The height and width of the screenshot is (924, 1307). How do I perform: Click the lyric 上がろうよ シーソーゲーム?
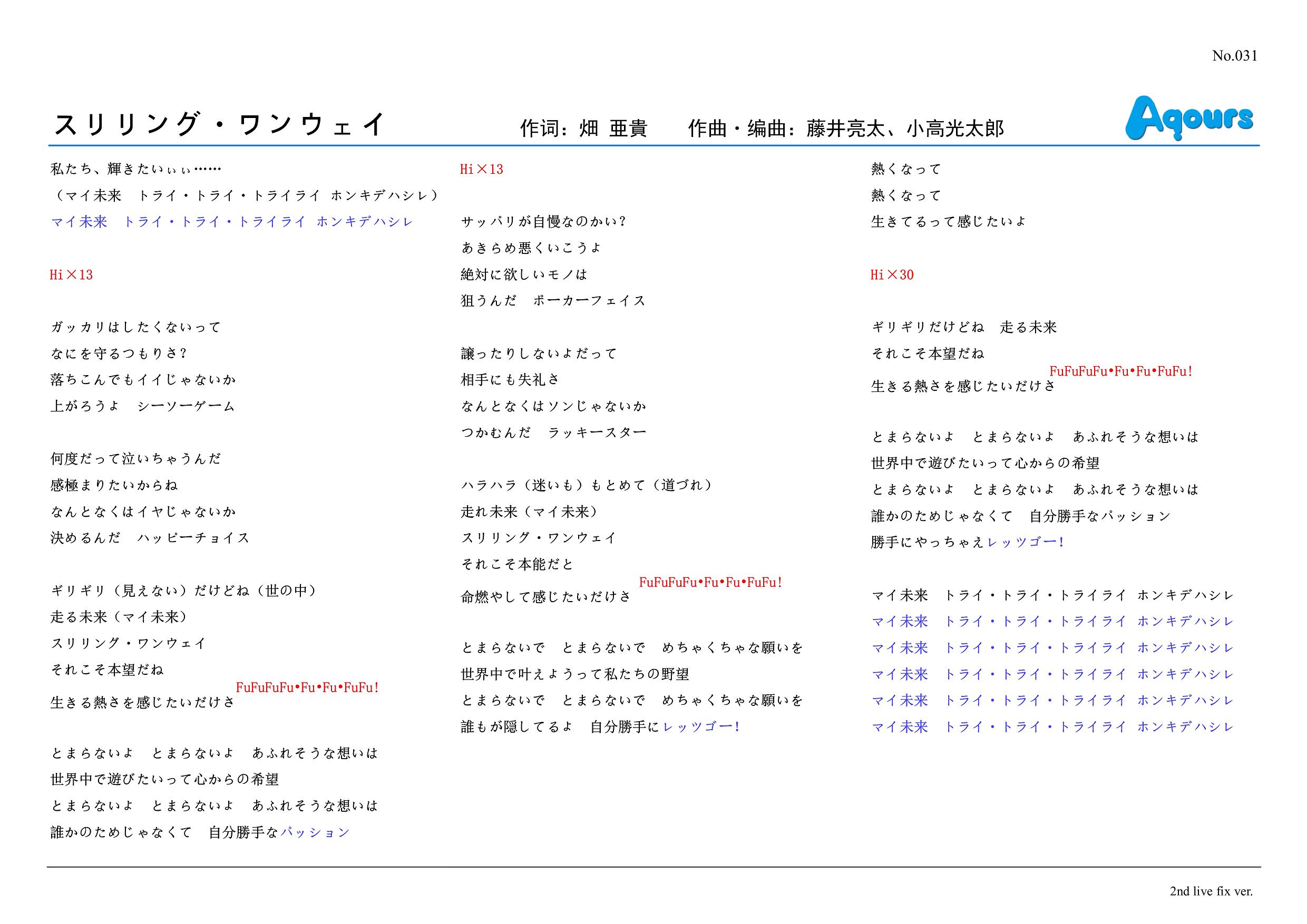click(x=142, y=406)
